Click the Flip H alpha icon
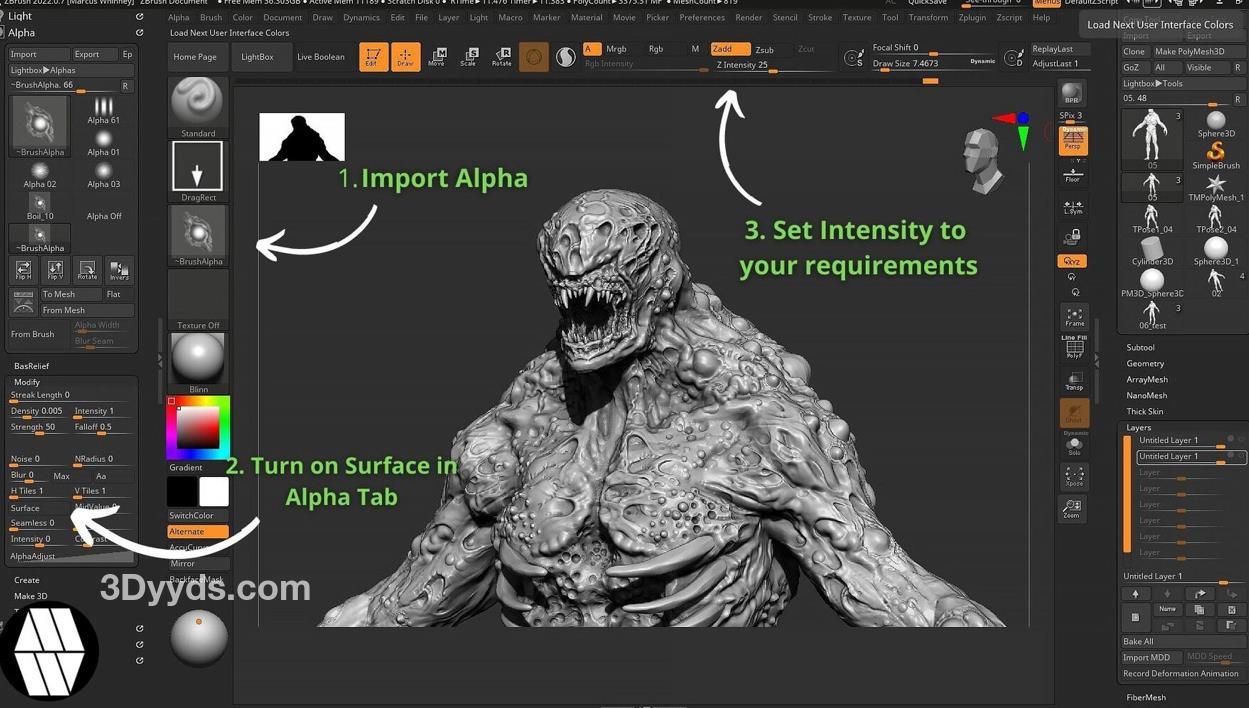Screen dimensions: 1249x708 (23, 270)
